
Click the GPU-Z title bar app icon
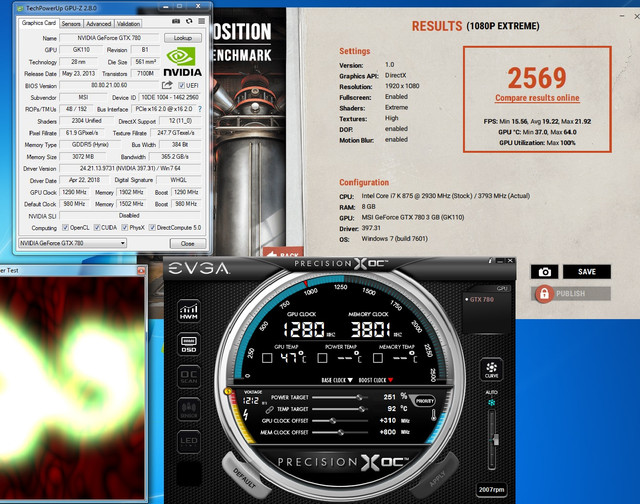coord(20,8)
